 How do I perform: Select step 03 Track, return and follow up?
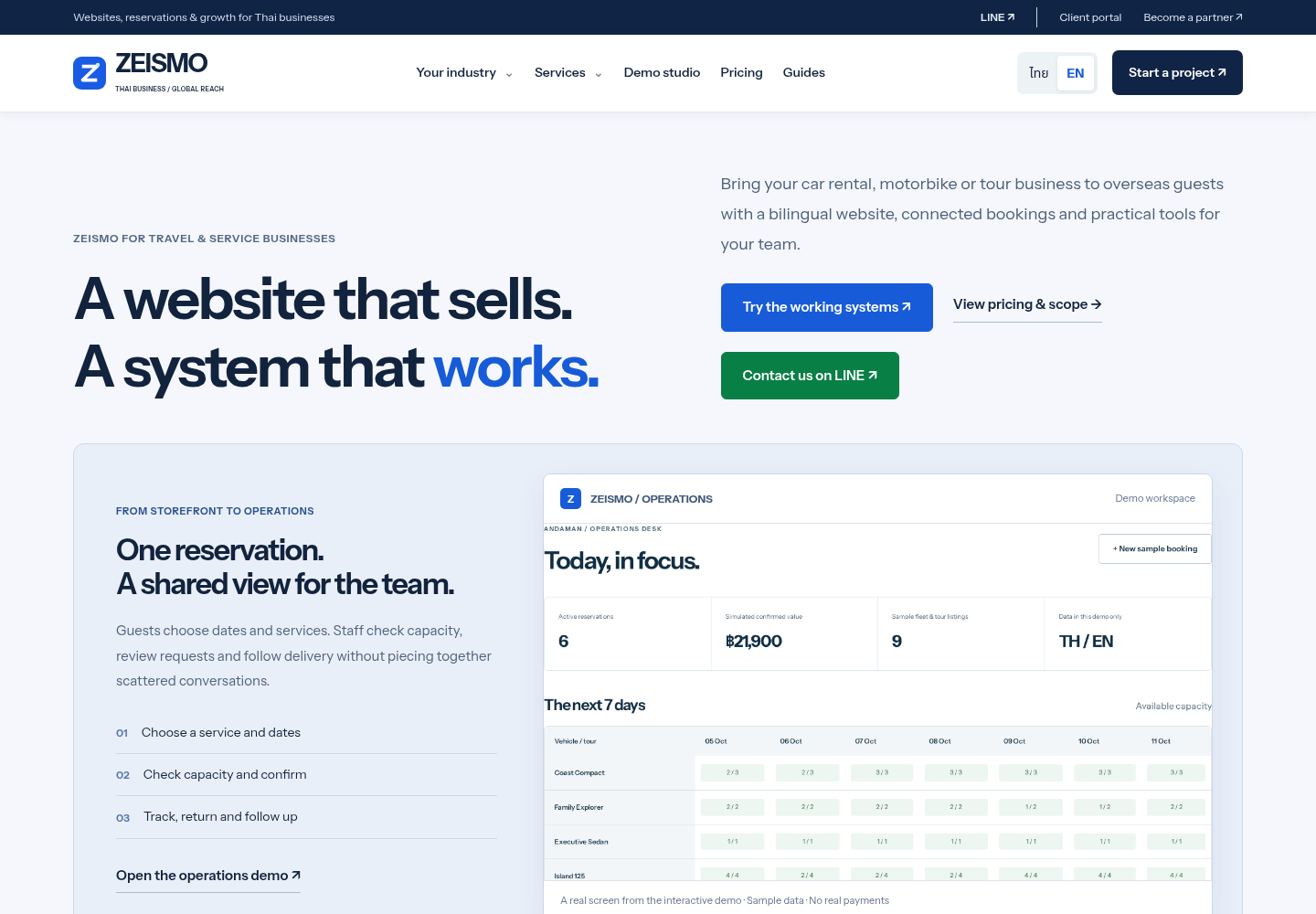(306, 817)
